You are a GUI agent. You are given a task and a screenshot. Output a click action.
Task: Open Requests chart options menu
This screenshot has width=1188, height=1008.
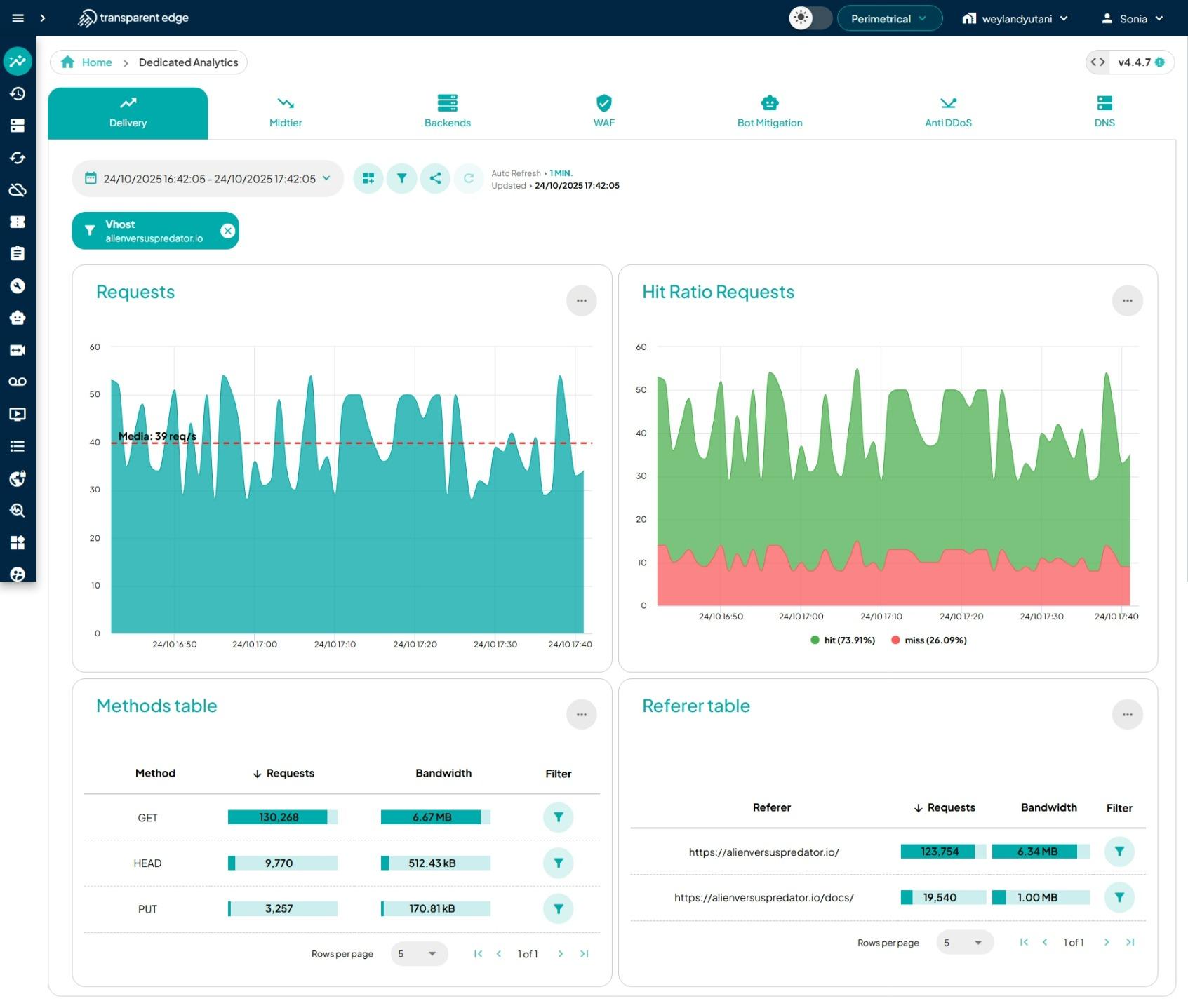click(581, 301)
